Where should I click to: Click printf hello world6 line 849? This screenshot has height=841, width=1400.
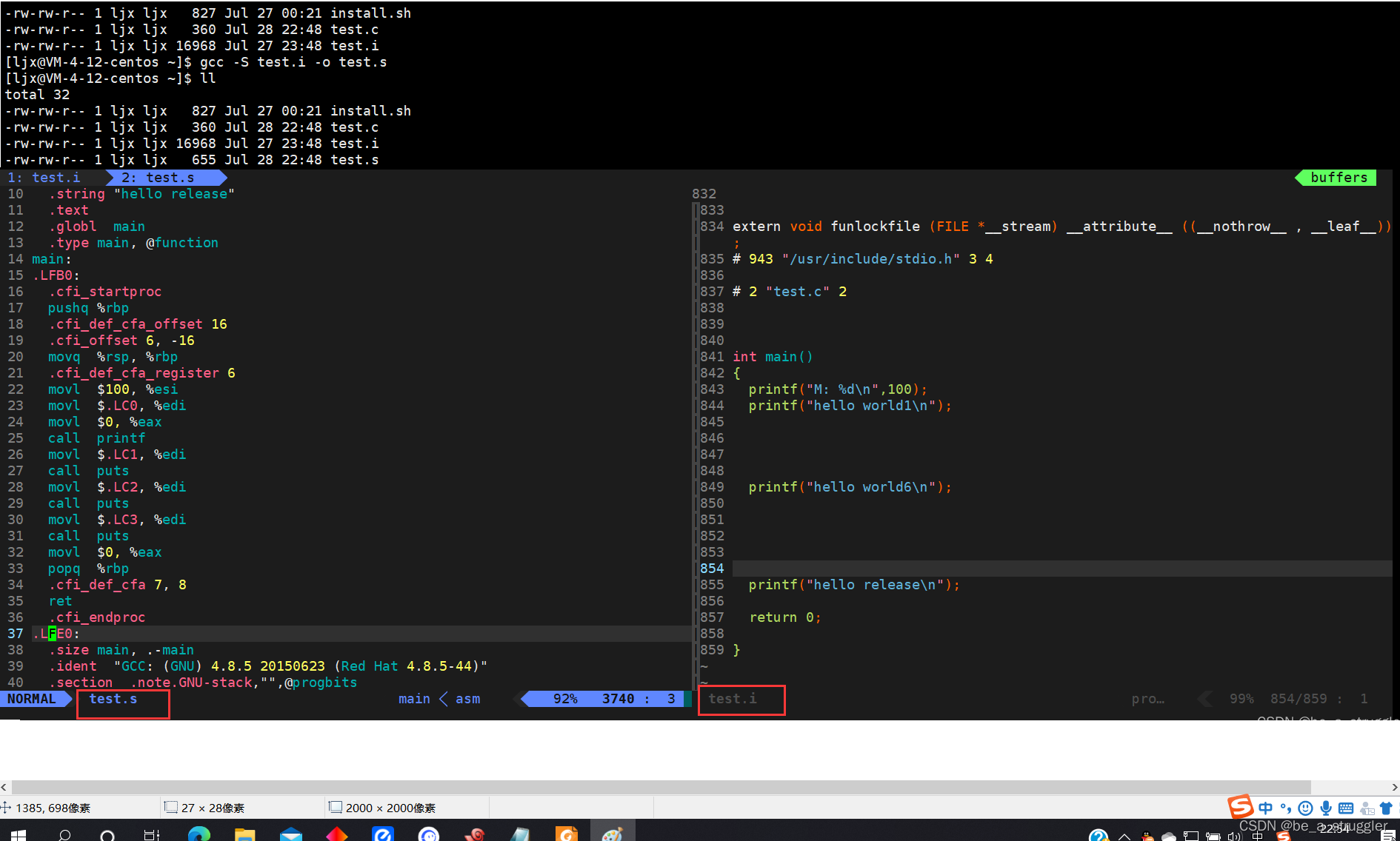(850, 487)
